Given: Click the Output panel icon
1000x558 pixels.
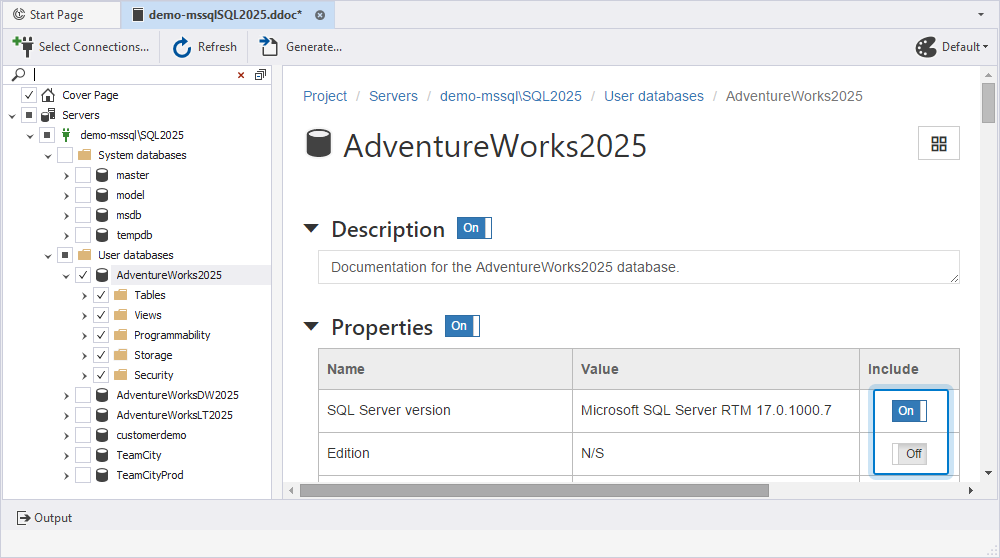Looking at the screenshot, I should coord(23,518).
